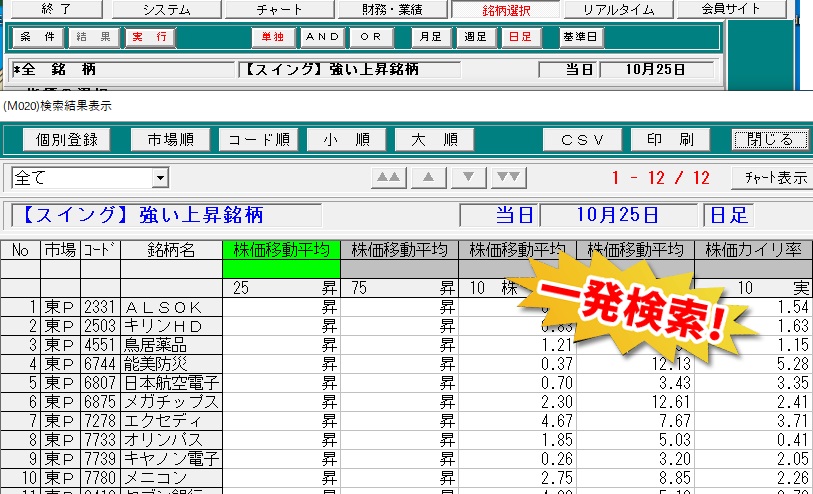Click the No column header
This screenshot has height=494, width=813.
tap(20, 250)
